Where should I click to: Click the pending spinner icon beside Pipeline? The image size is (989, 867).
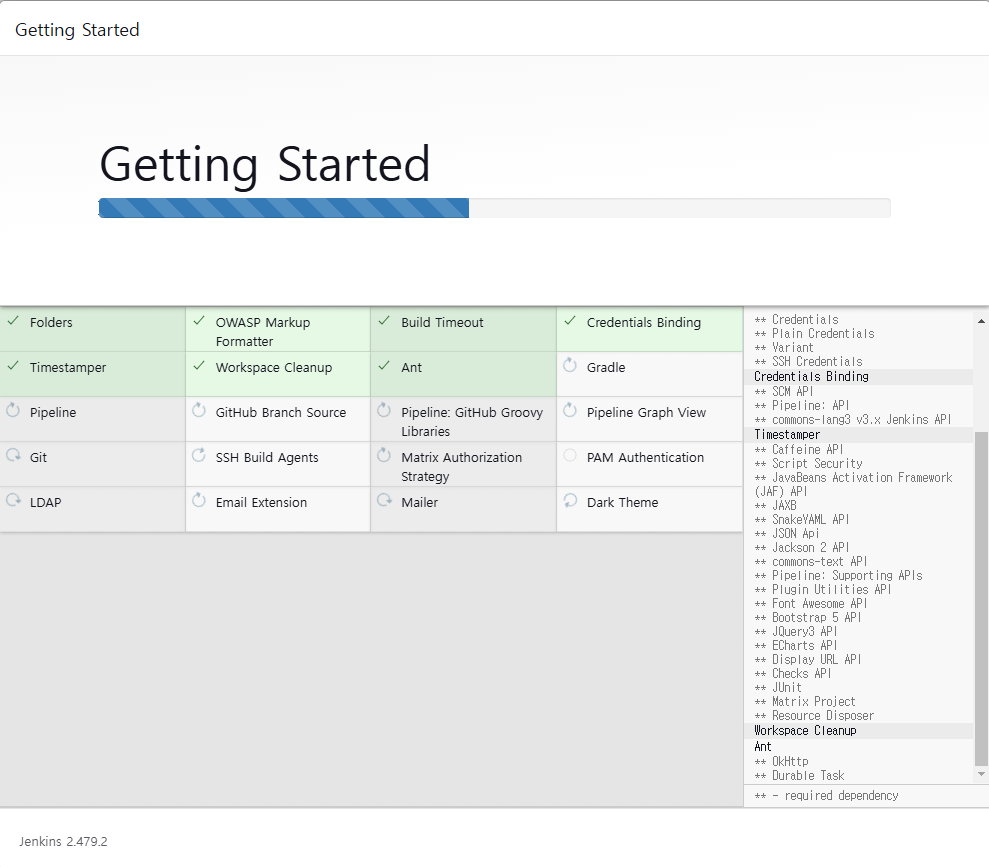pyautogui.click(x=13, y=411)
